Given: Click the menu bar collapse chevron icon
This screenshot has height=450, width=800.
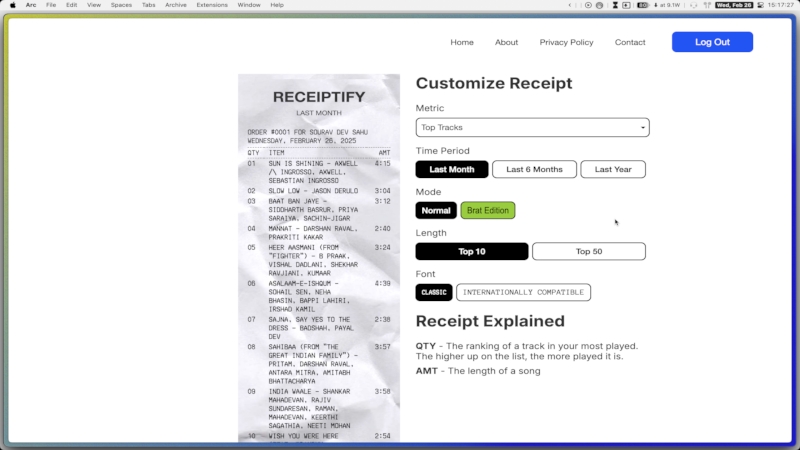Looking at the screenshot, I should pos(570,5).
